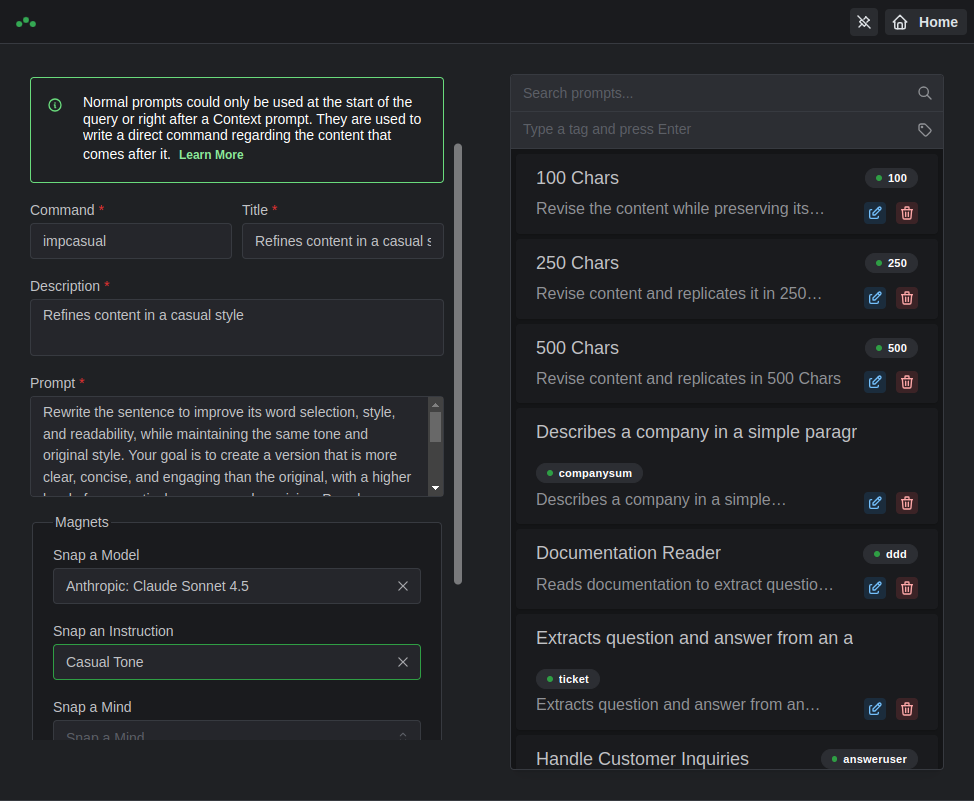Select the Handle Customer Inquiries prompt
This screenshot has height=801, width=974.
click(x=642, y=759)
